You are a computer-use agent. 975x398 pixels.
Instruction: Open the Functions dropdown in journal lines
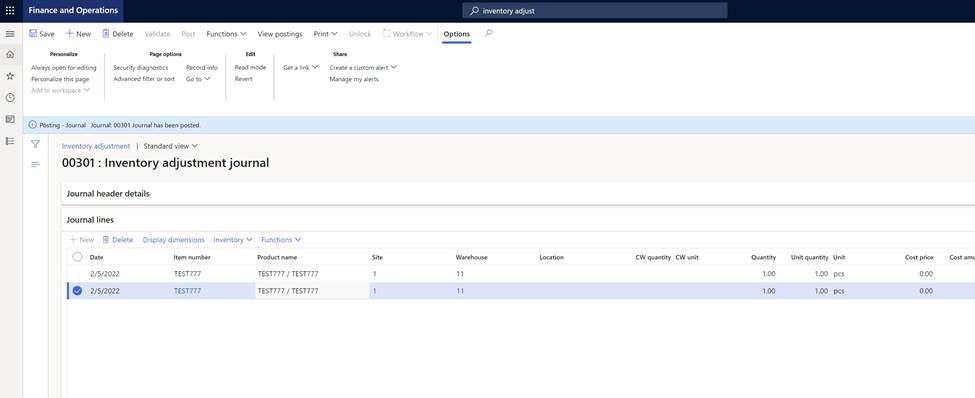pyautogui.click(x=281, y=239)
